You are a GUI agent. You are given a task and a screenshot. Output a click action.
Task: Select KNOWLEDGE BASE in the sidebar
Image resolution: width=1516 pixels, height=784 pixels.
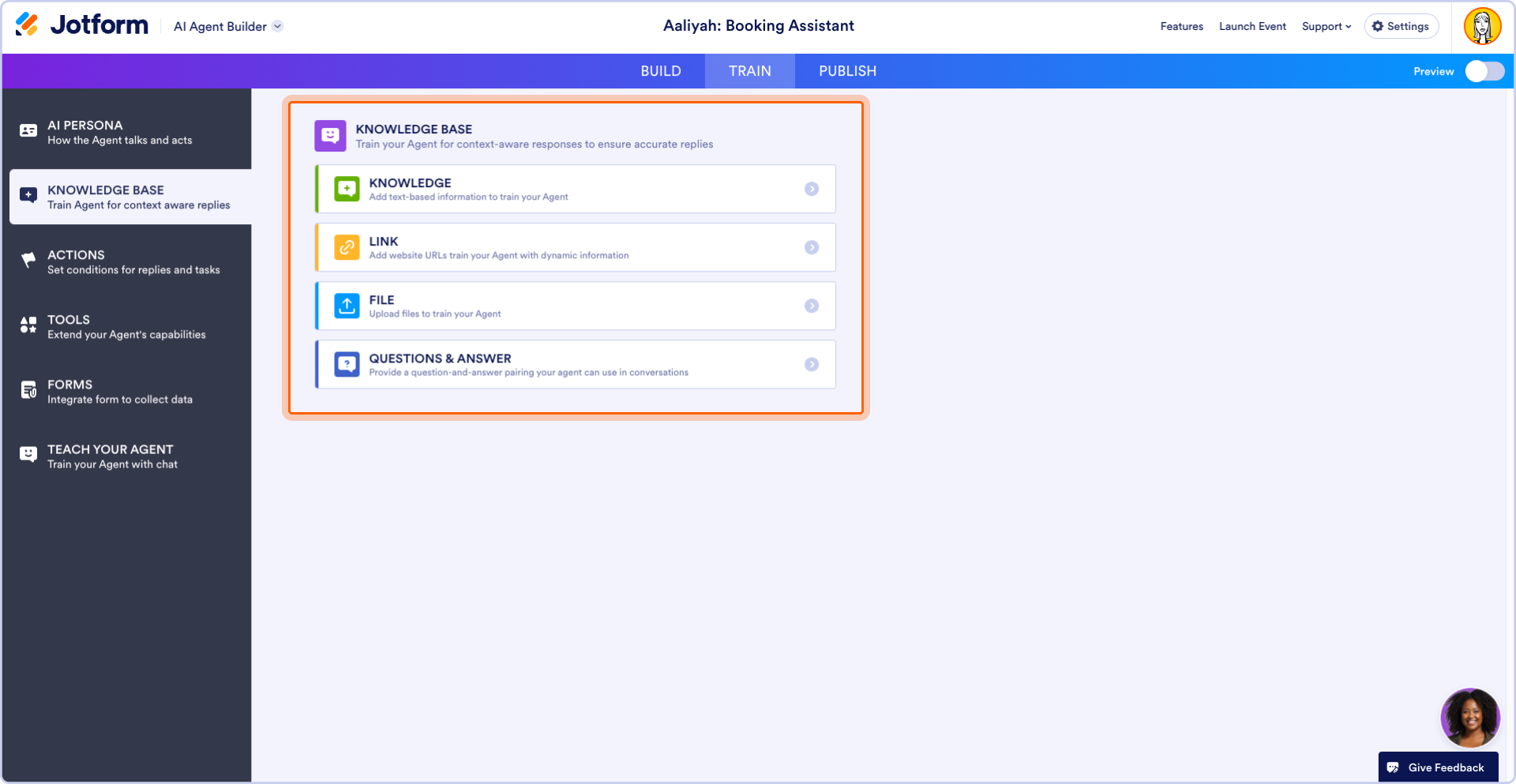[130, 197]
